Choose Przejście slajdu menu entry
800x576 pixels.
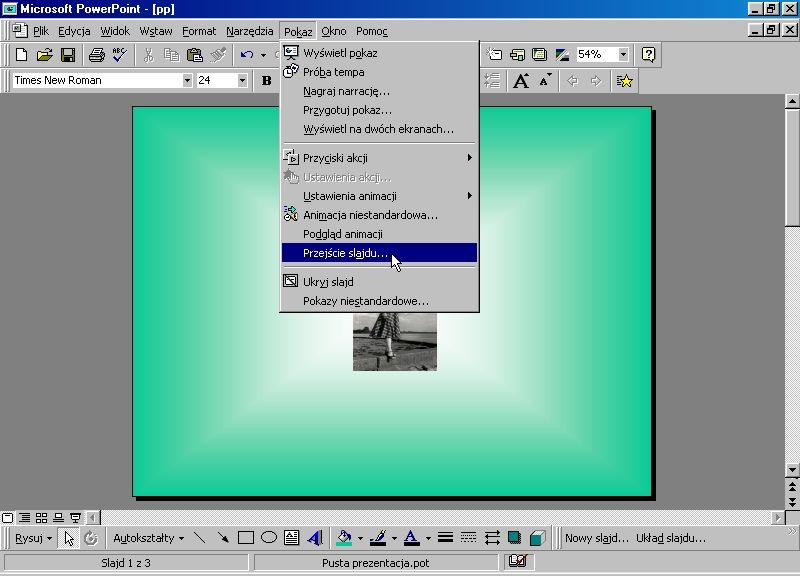pos(379,253)
